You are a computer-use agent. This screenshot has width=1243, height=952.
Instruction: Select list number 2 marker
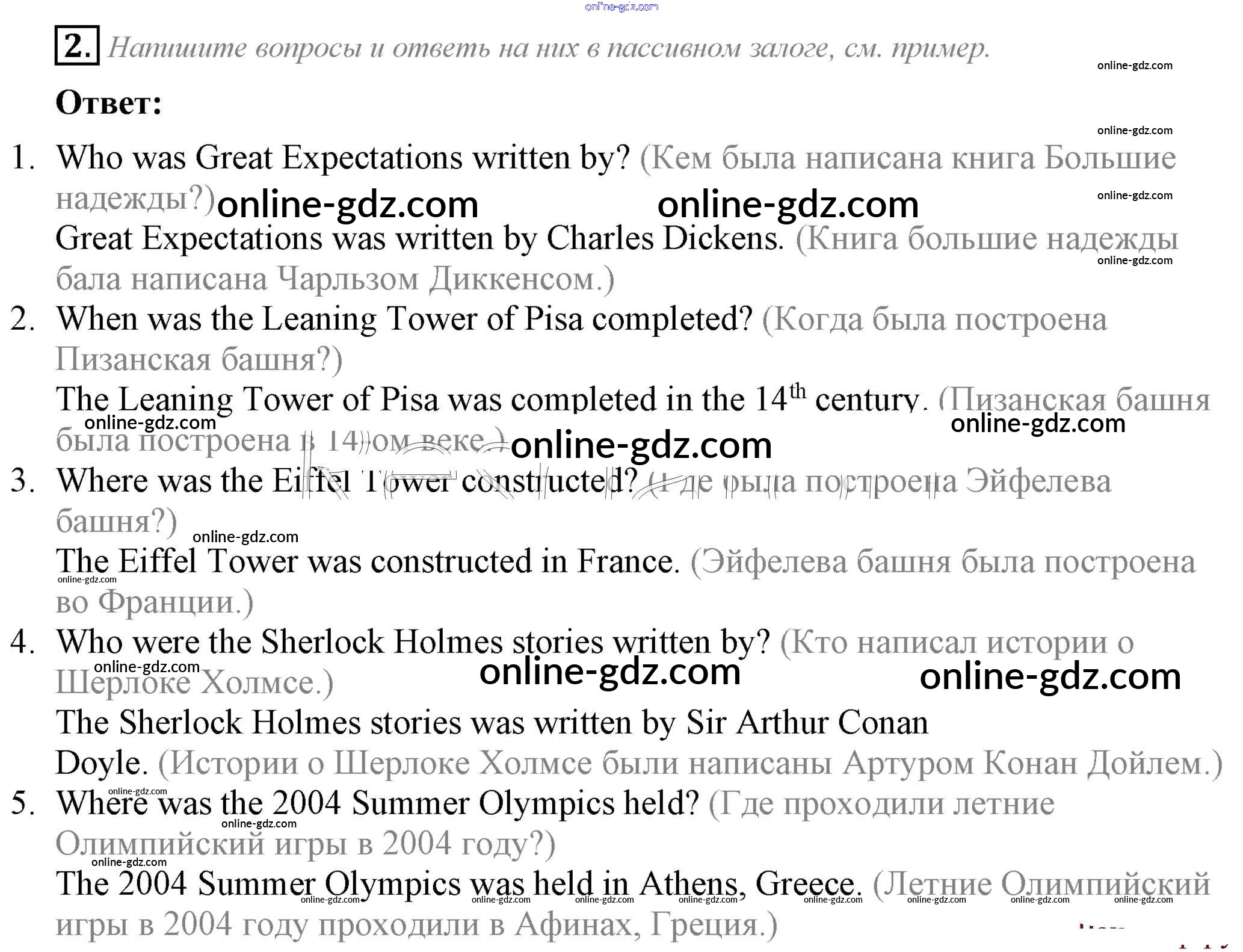(23, 319)
